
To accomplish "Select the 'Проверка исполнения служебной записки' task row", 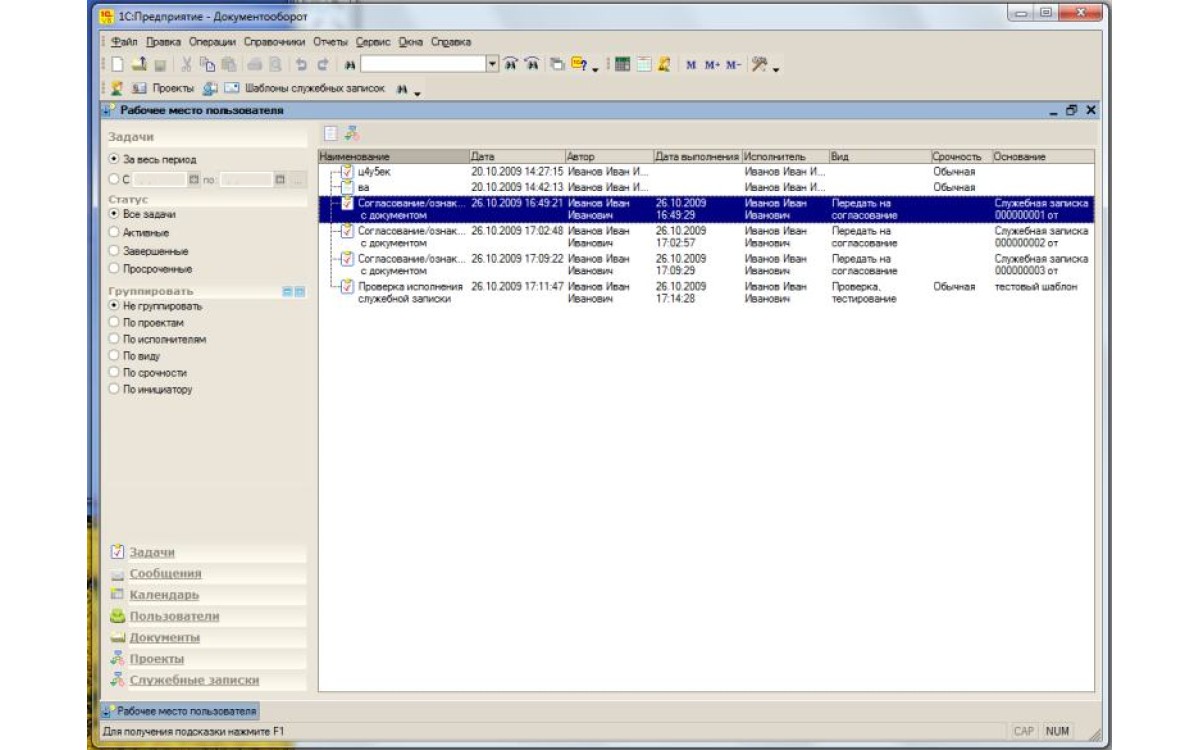I will coord(410,292).
